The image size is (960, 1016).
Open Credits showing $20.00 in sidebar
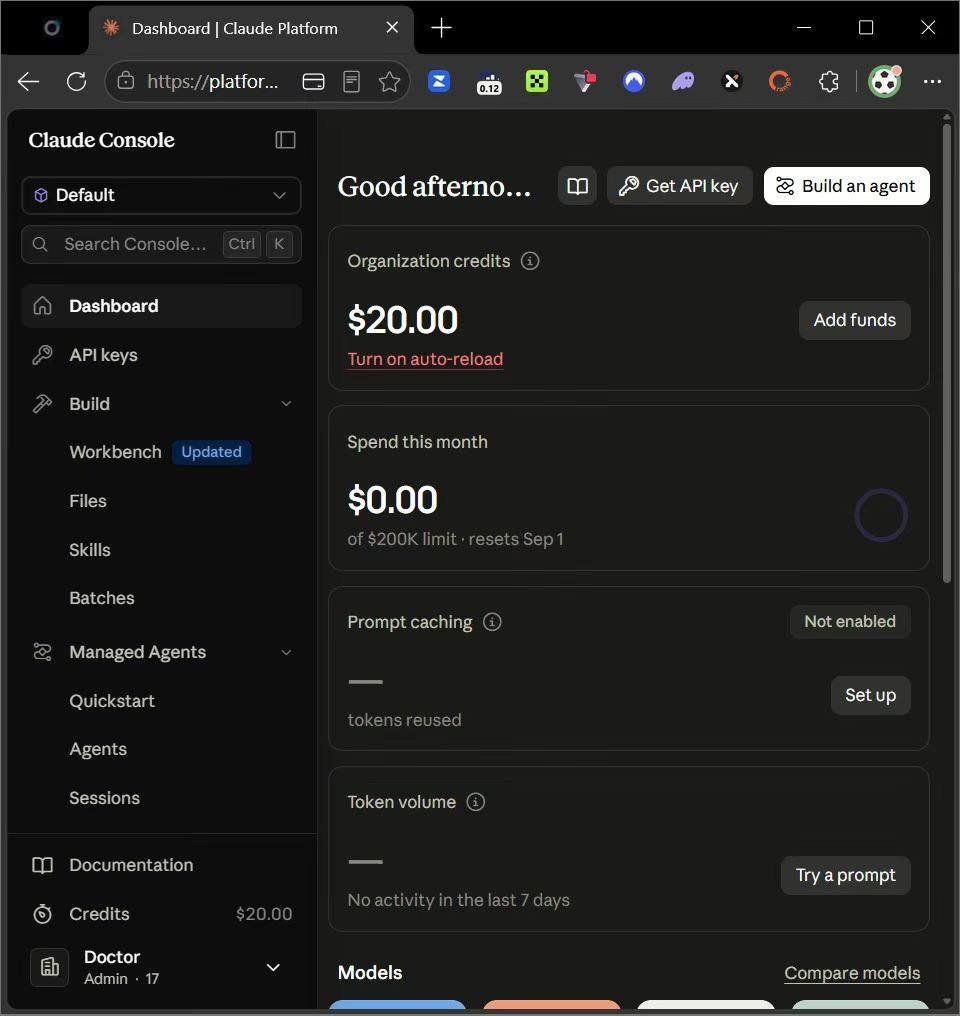[161, 914]
